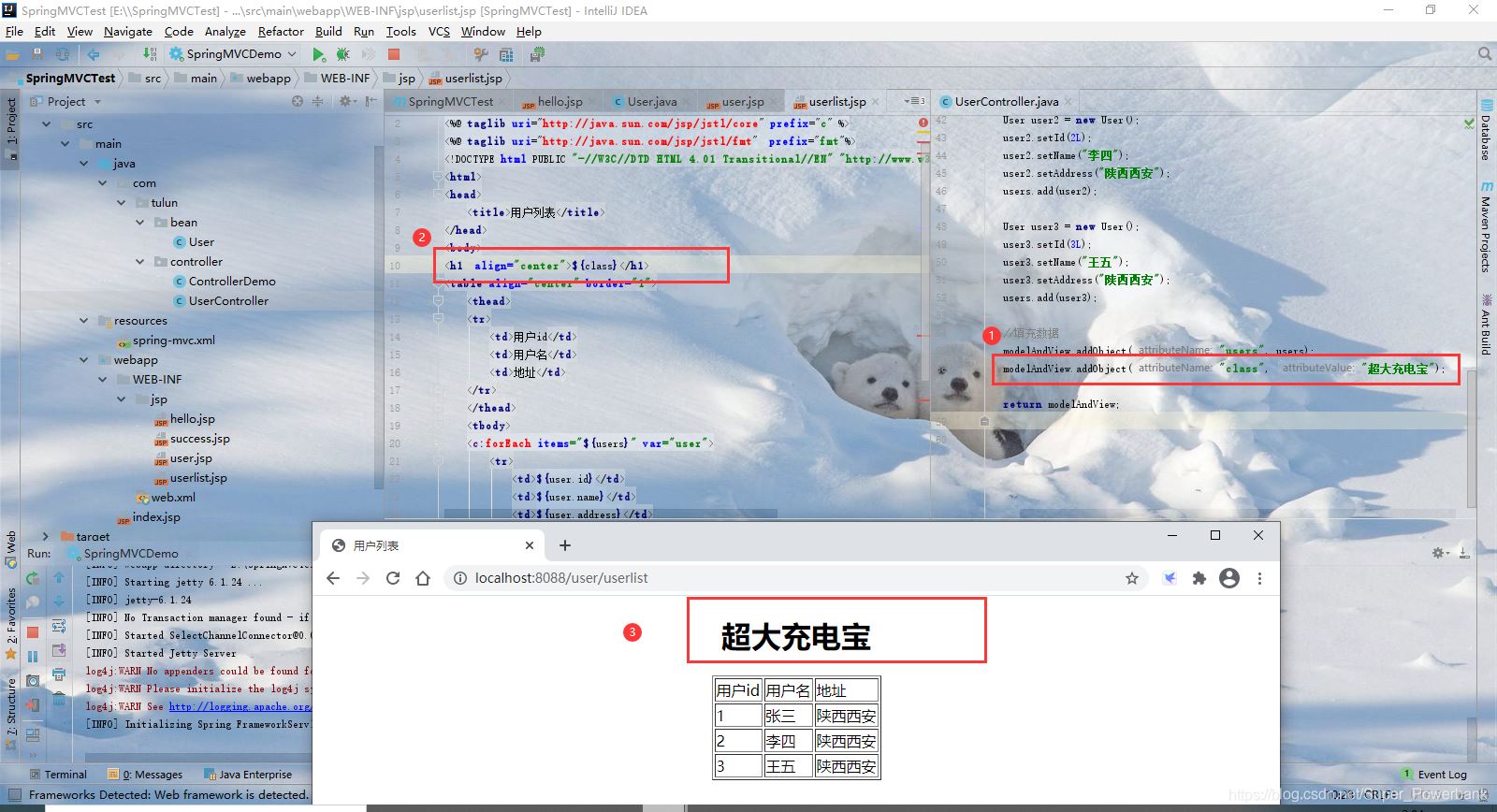Open the Terminal tool window
Screen dimensions: 1497x812
point(58,775)
